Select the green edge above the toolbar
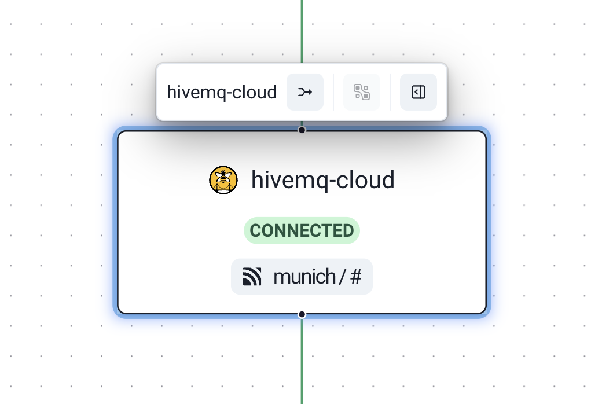This screenshot has height=404, width=602. 302,30
